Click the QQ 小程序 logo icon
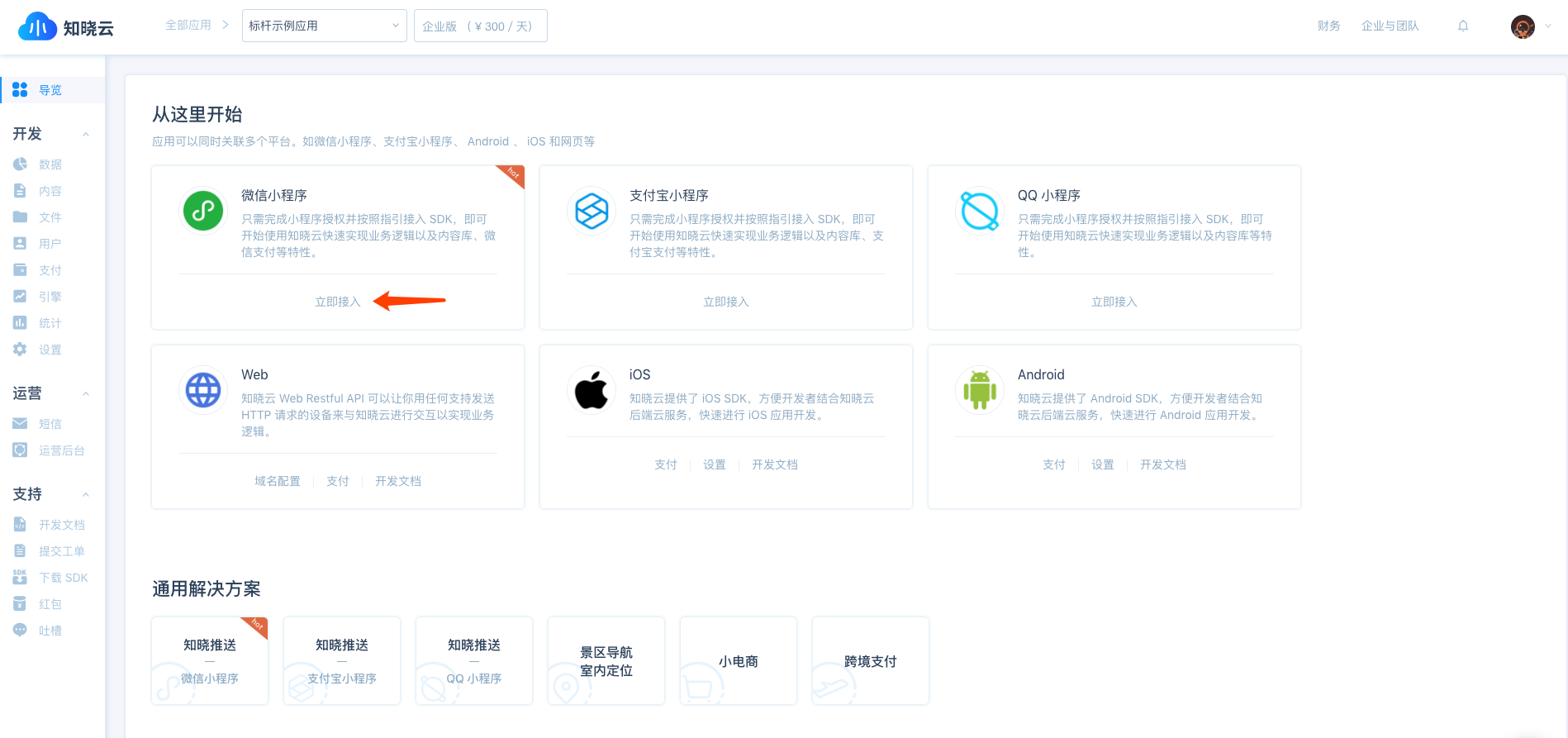The image size is (1568, 738). (980, 212)
